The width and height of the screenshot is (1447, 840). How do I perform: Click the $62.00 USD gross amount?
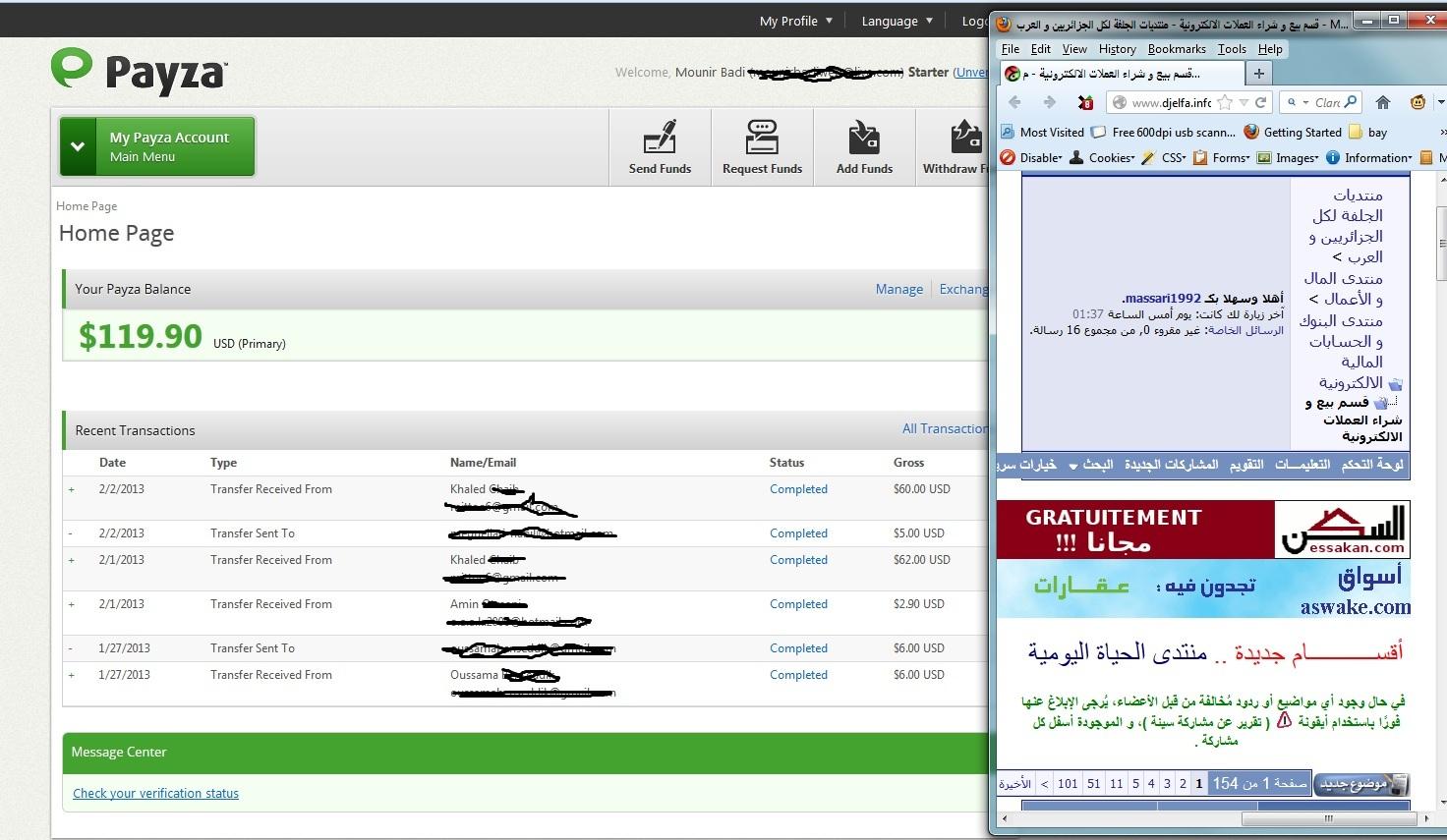coord(922,559)
